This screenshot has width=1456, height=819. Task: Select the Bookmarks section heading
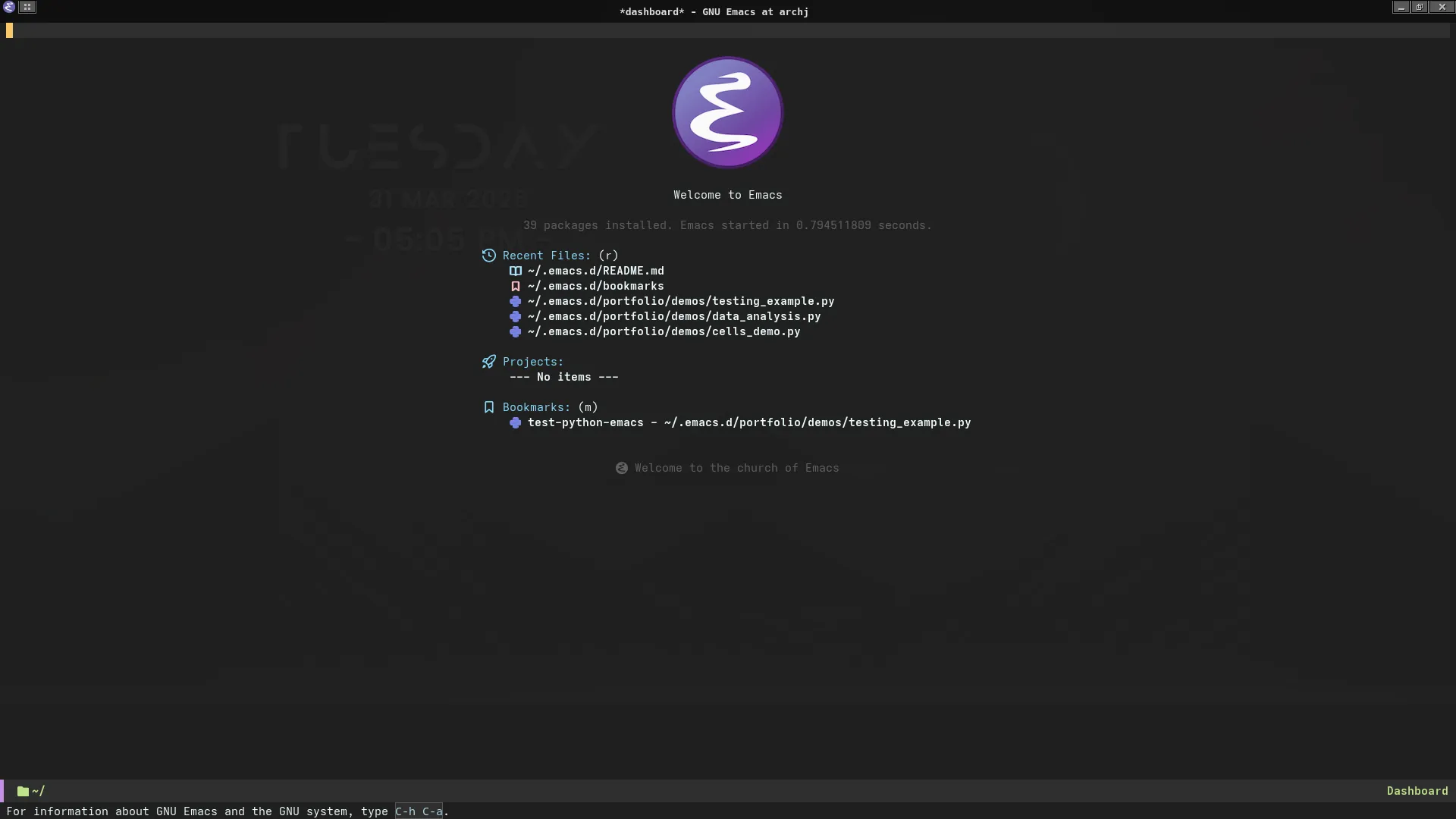click(x=536, y=407)
